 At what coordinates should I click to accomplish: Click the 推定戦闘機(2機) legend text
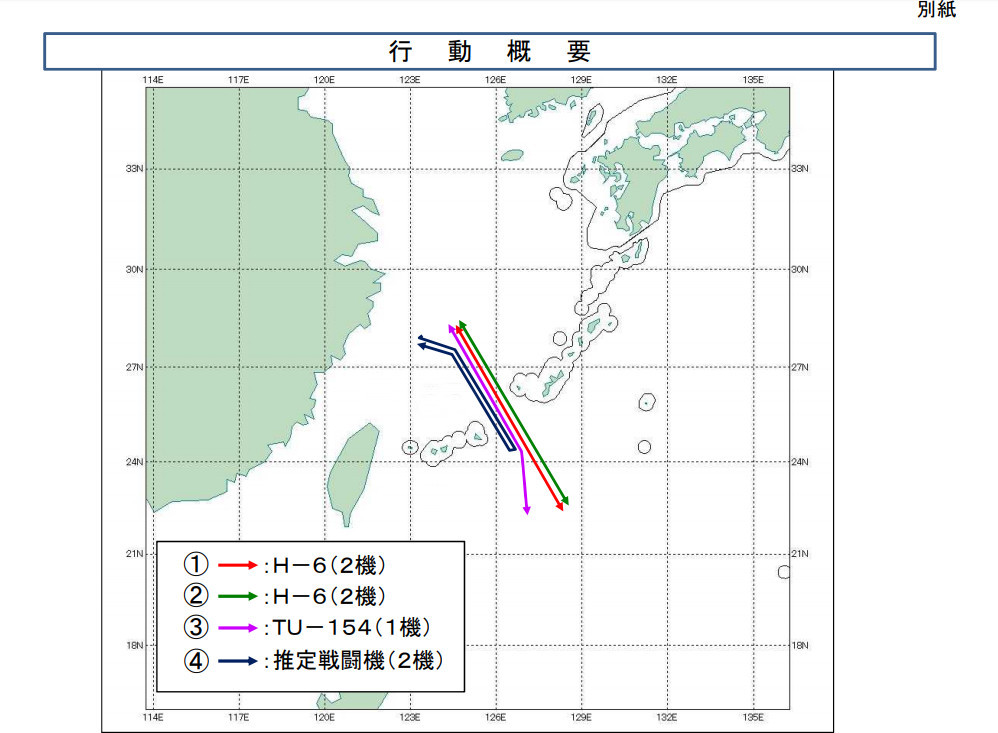pos(358,660)
